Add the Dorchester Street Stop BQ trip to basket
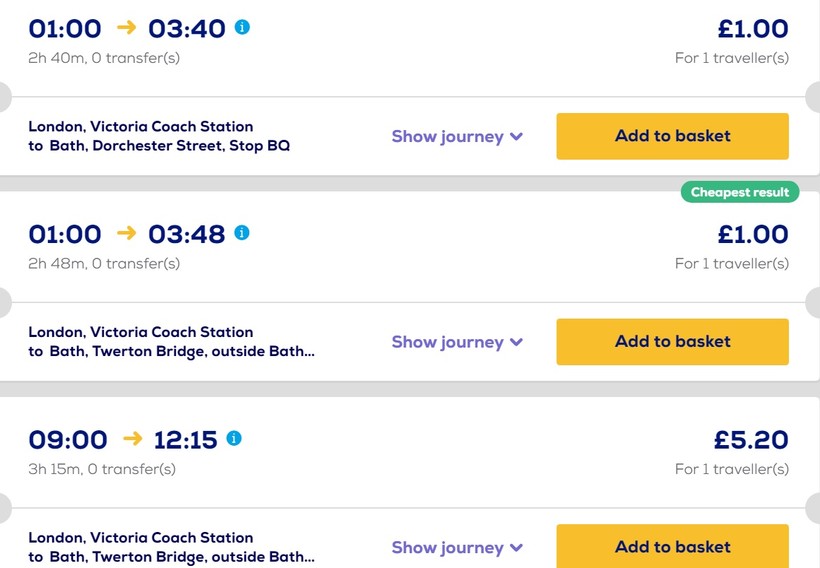Image resolution: width=820 pixels, height=568 pixels. tap(672, 136)
